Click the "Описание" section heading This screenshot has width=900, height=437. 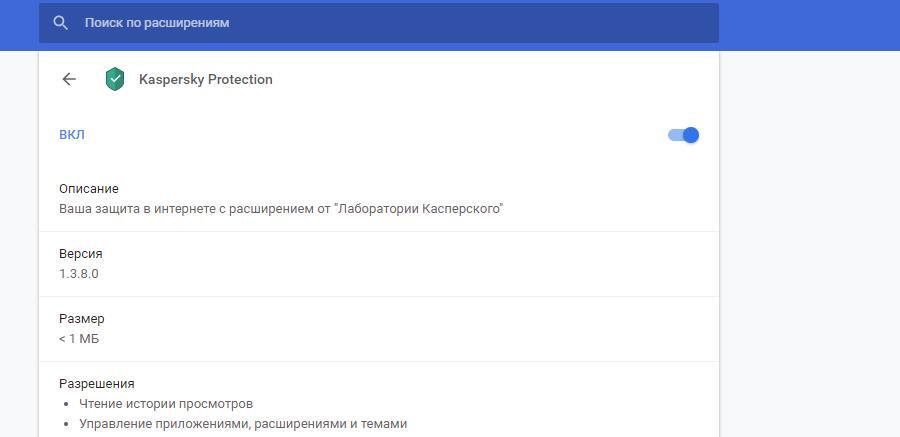coord(89,189)
